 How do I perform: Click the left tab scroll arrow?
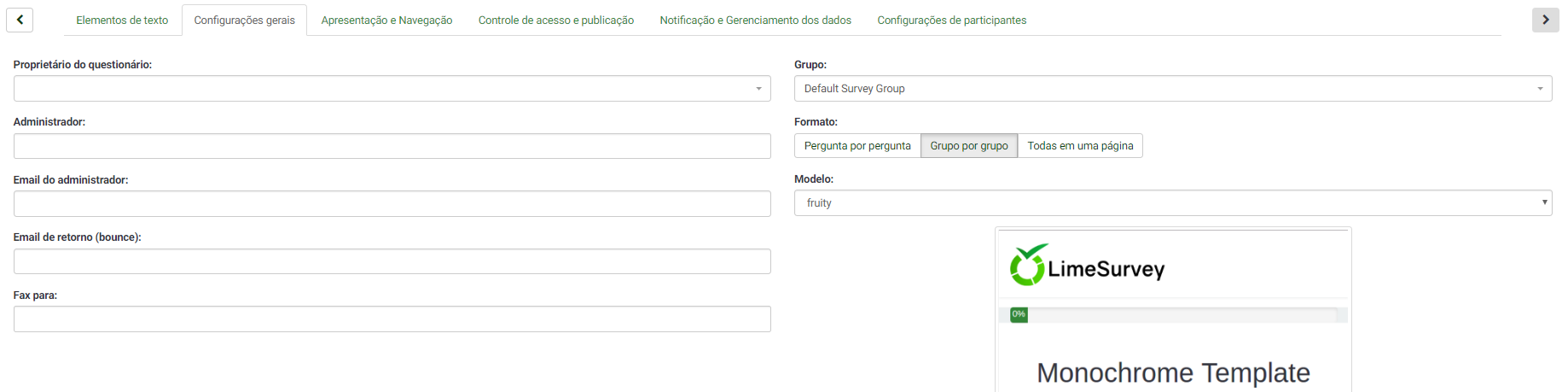(x=20, y=20)
